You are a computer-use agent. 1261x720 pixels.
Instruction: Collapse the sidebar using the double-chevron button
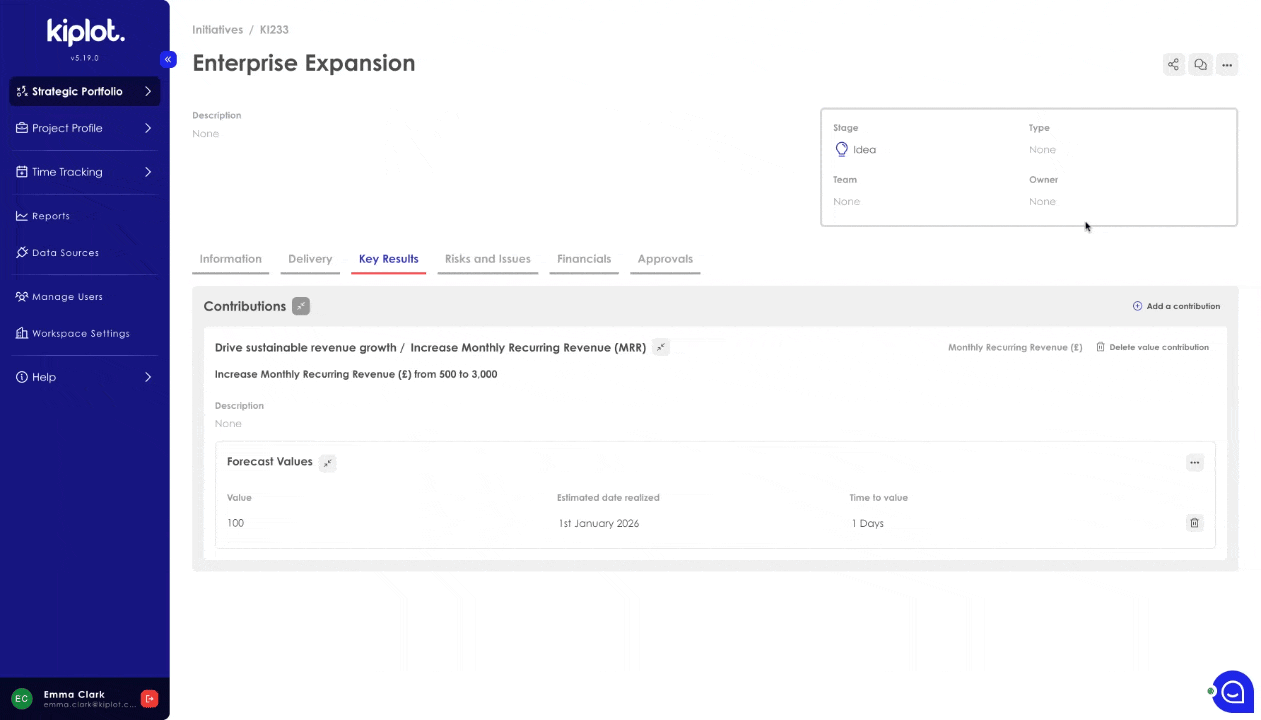click(168, 59)
